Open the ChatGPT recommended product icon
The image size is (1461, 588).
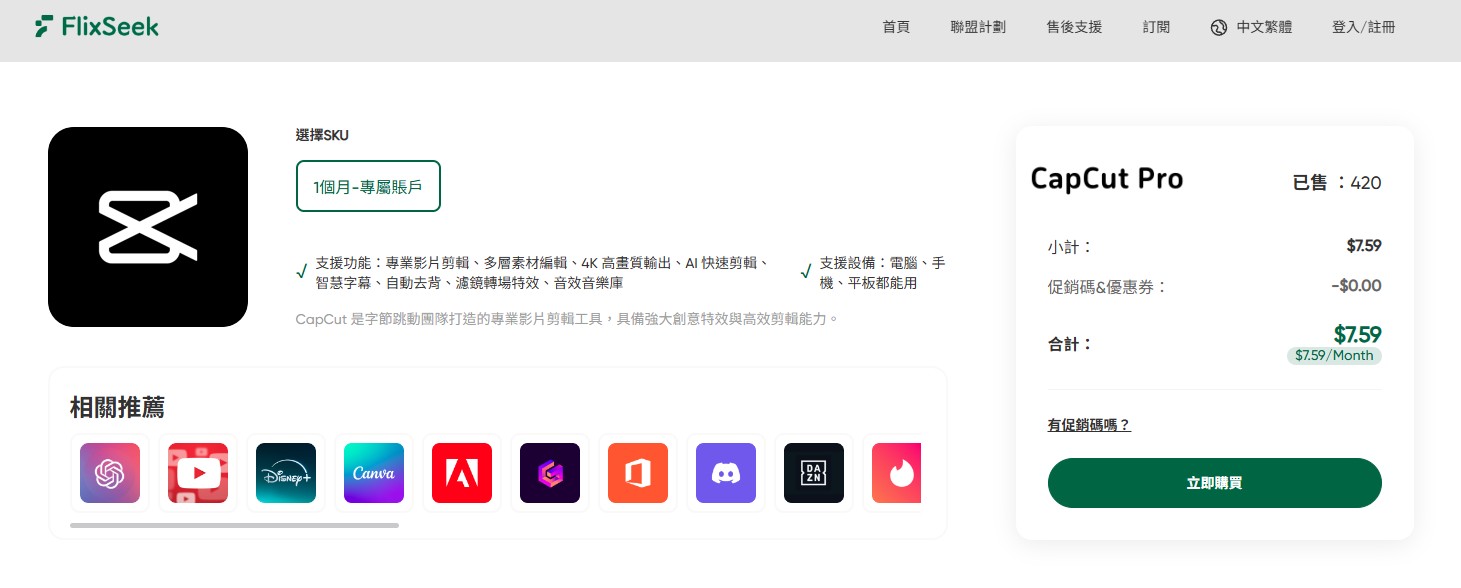click(x=110, y=473)
